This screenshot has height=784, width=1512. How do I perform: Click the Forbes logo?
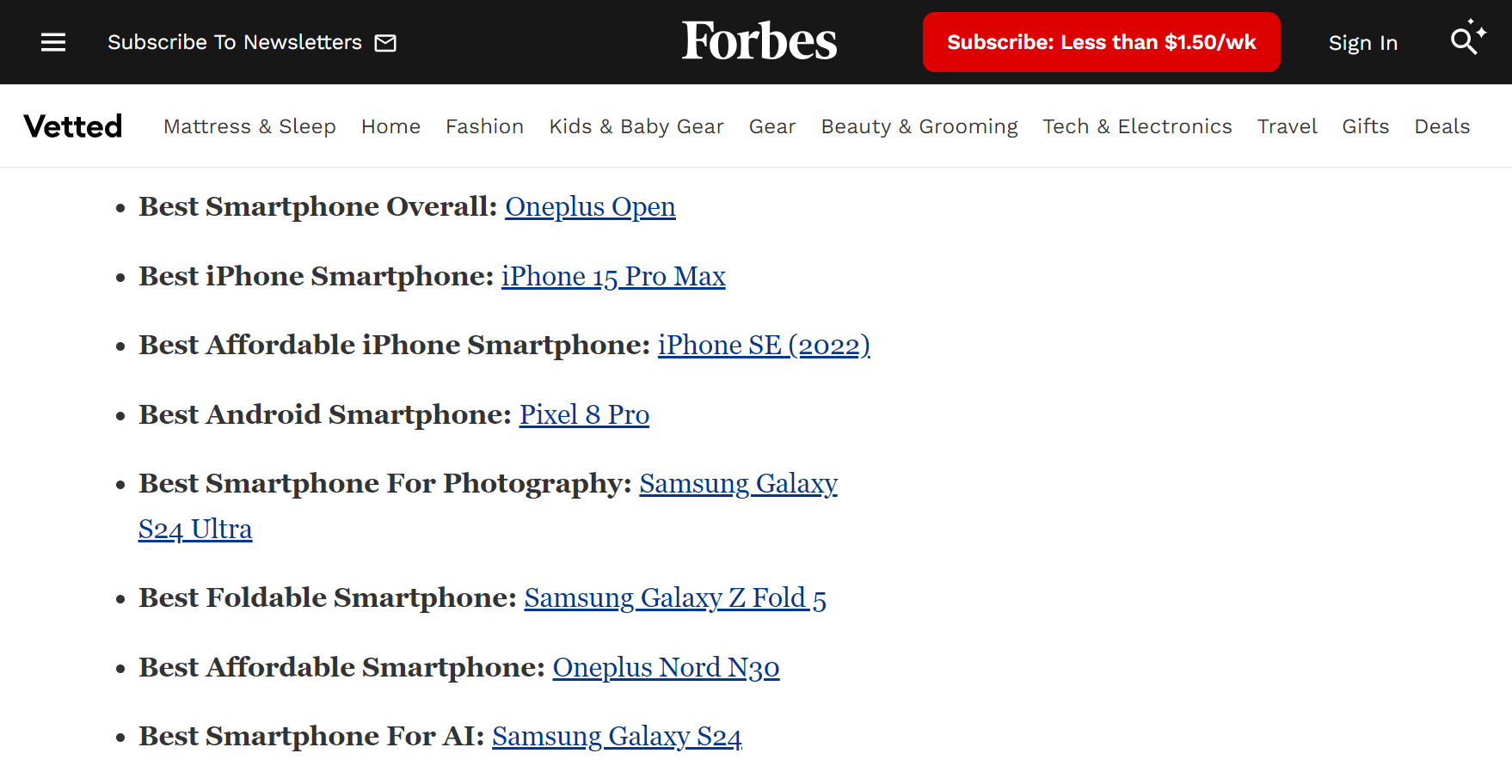tap(759, 41)
